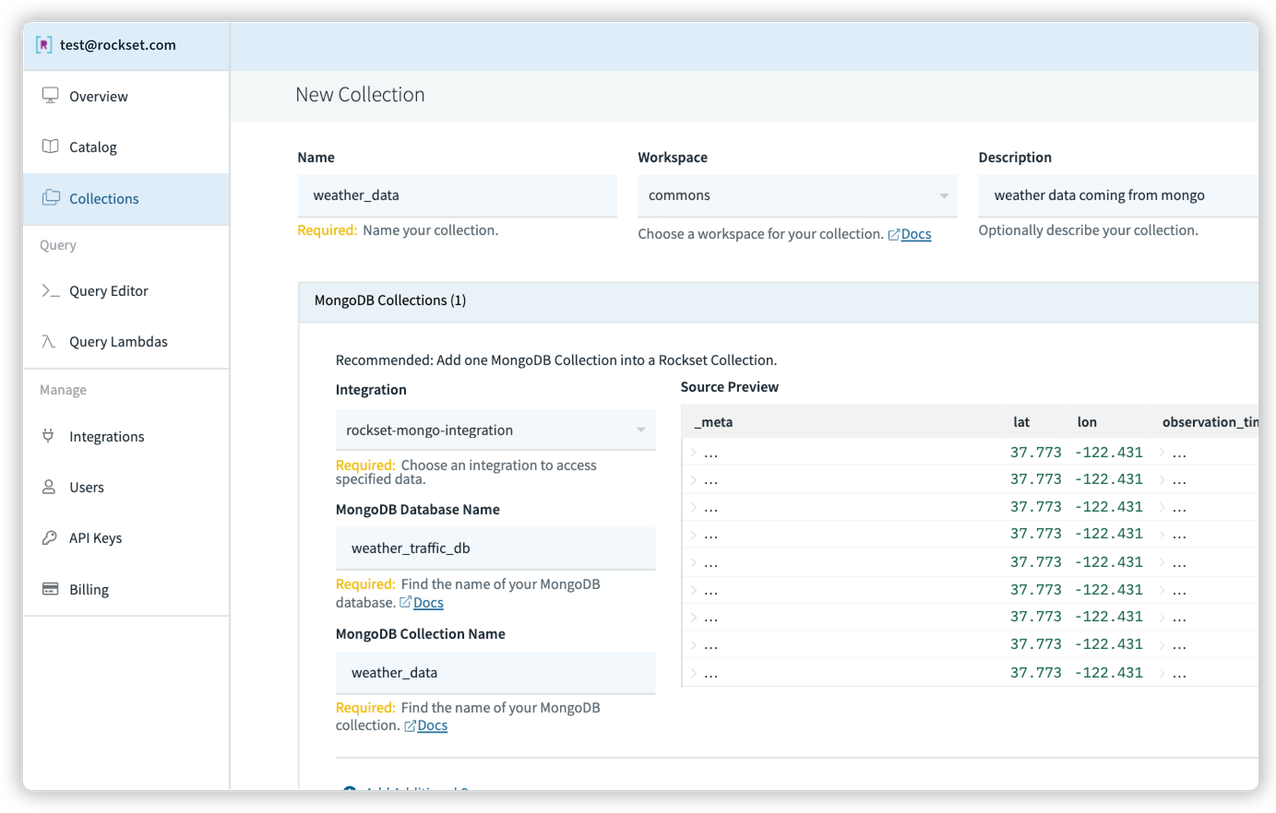The image size is (1276, 813).
Task: Click the Query Editor prompt icon
Action: 50,291
